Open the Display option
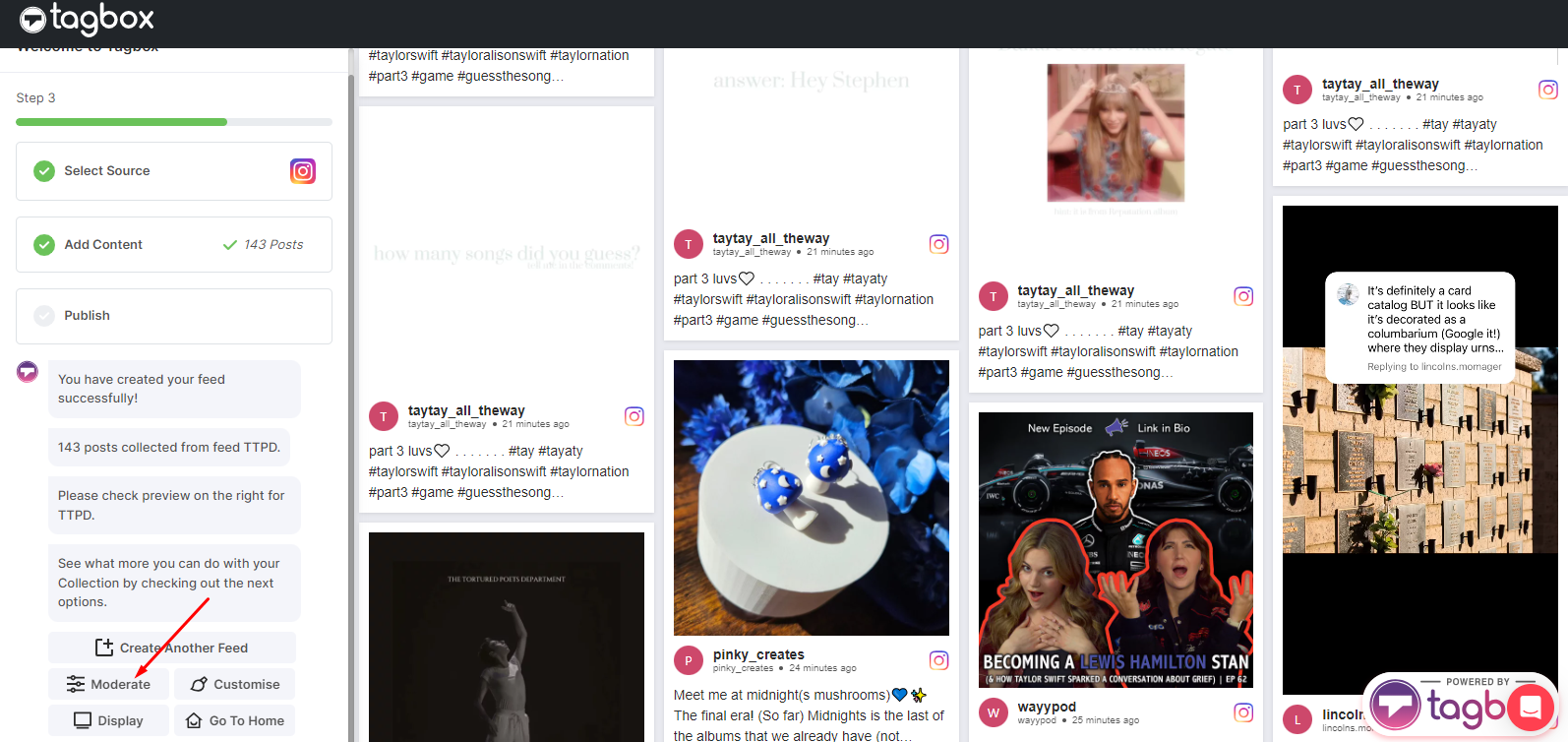Viewport: 1568px width, 742px height. pyautogui.click(x=109, y=720)
